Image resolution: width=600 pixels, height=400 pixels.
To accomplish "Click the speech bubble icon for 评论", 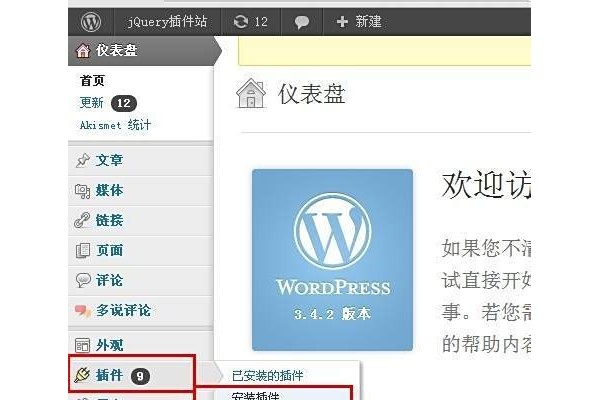I will tap(83, 280).
